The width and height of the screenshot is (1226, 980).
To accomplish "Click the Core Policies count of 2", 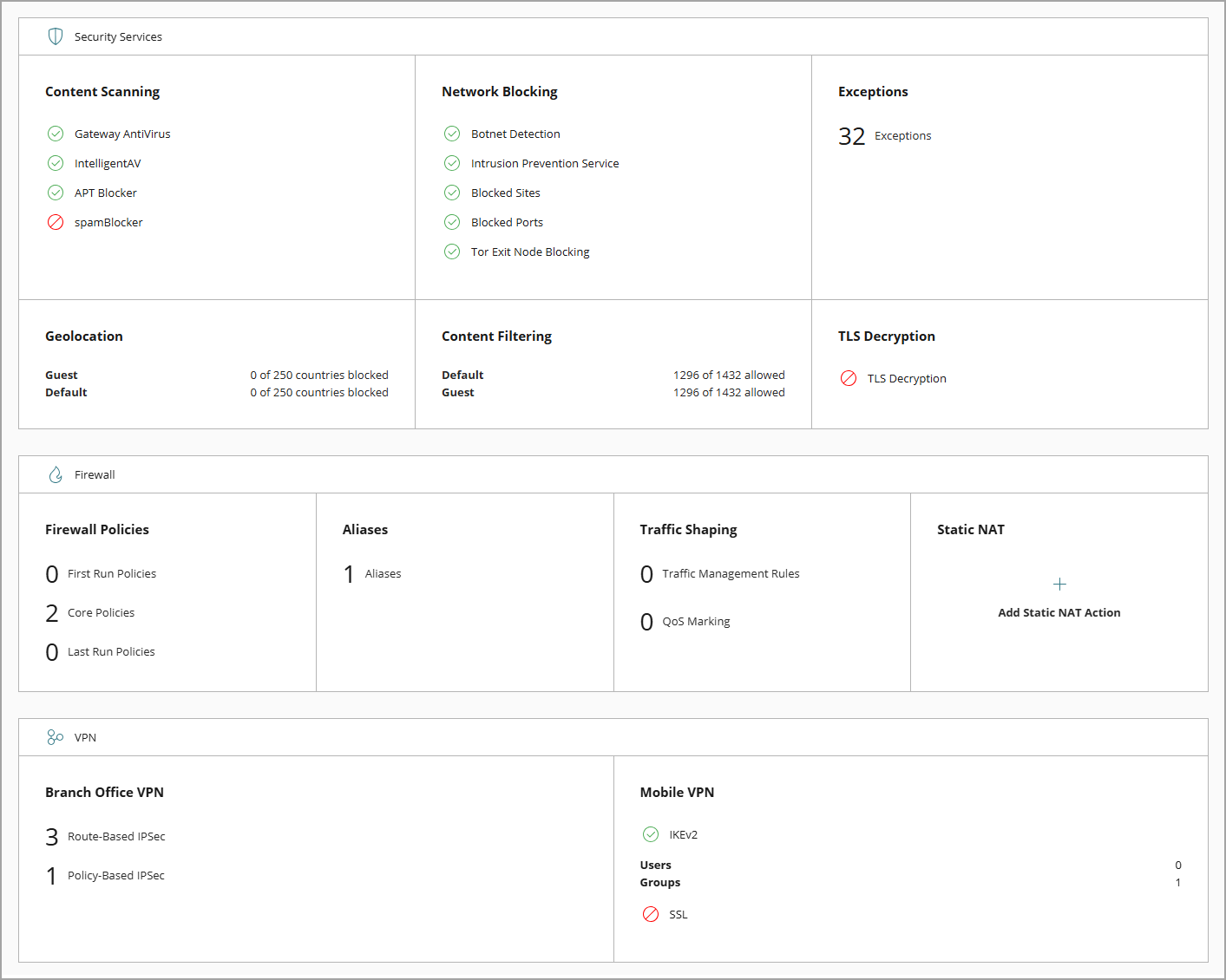I will 51,612.
